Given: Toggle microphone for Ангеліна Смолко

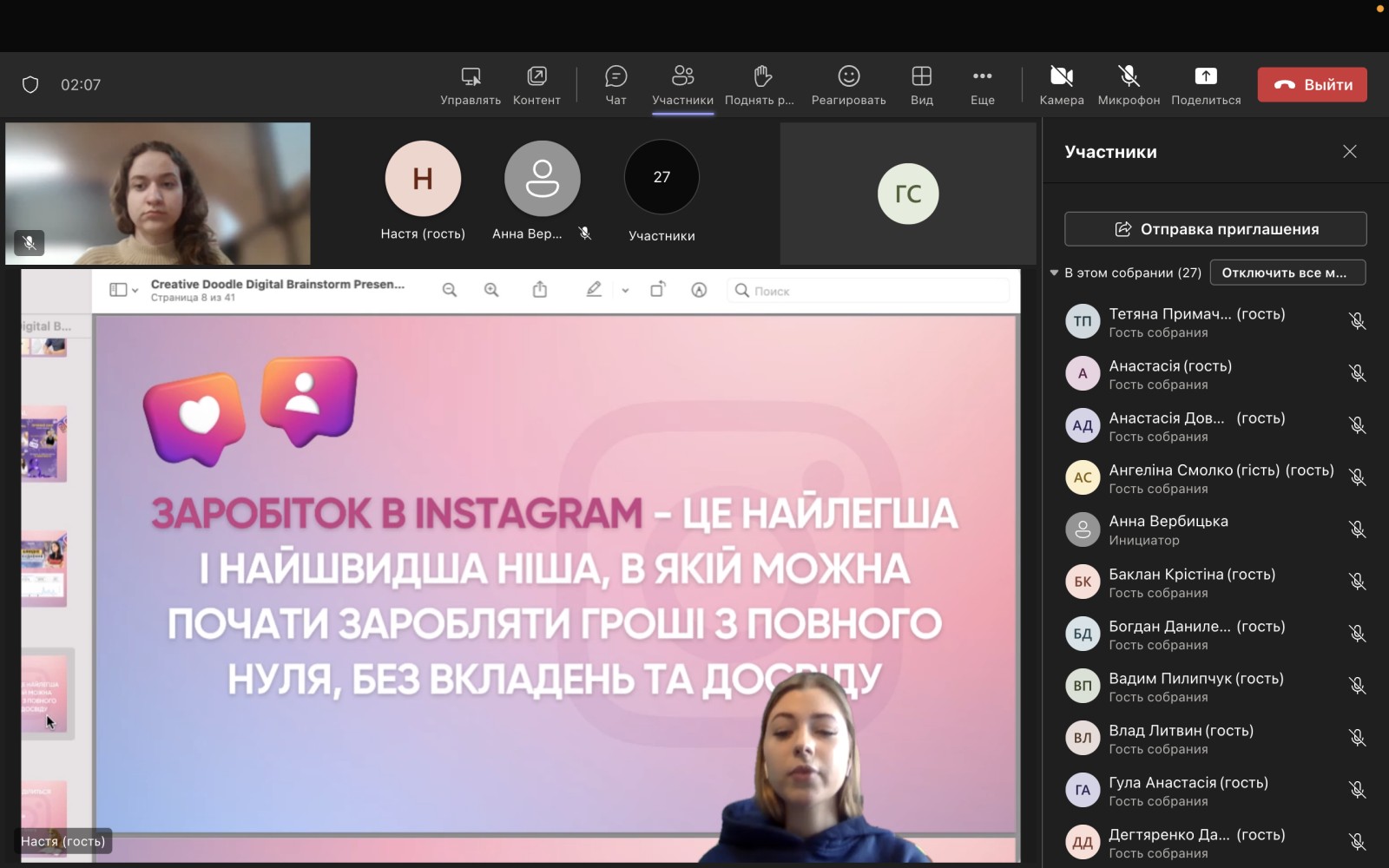Looking at the screenshot, I should [x=1358, y=477].
